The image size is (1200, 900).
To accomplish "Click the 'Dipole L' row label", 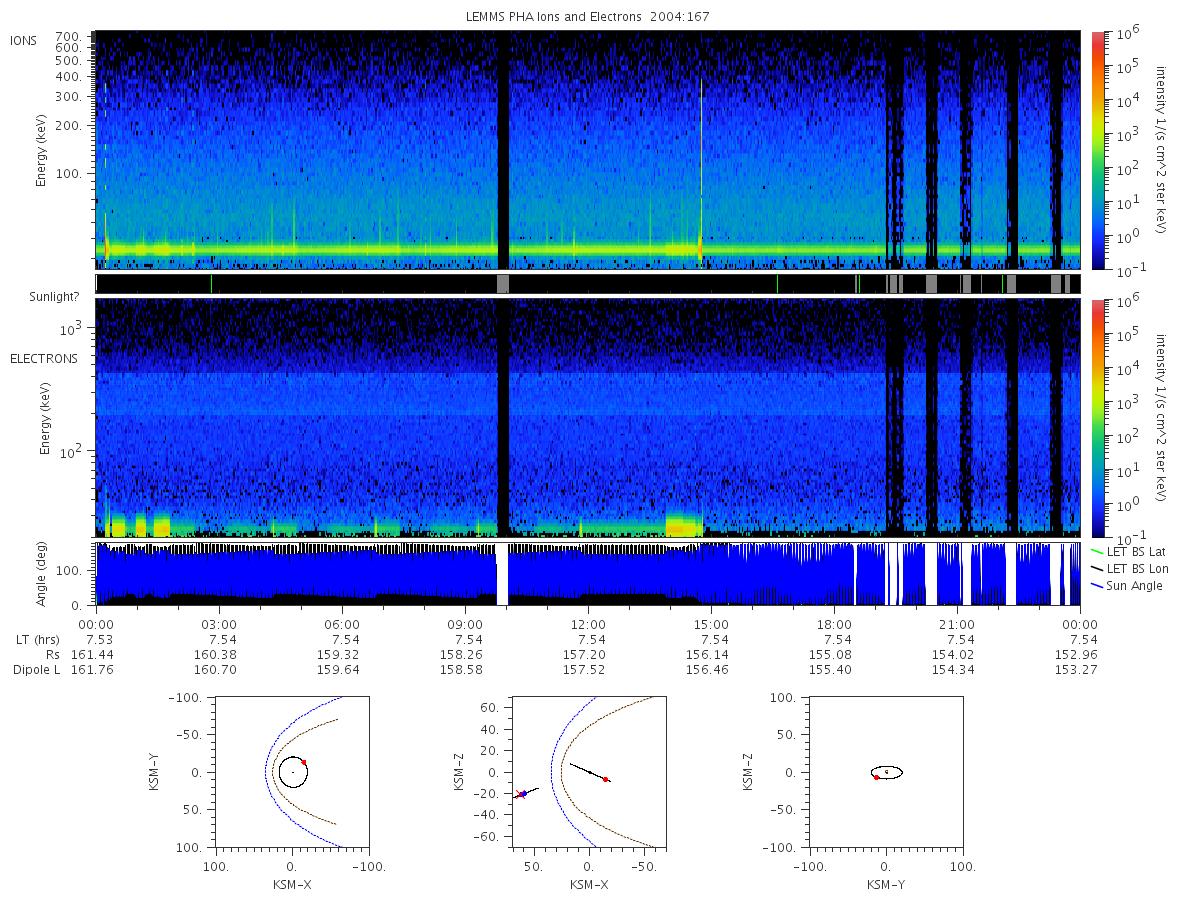I will tap(37, 669).
